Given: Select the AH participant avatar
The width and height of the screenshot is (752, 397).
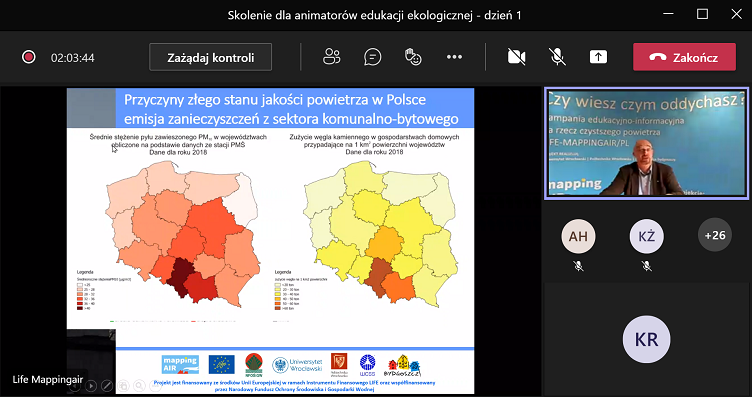Looking at the screenshot, I should coord(578,235).
